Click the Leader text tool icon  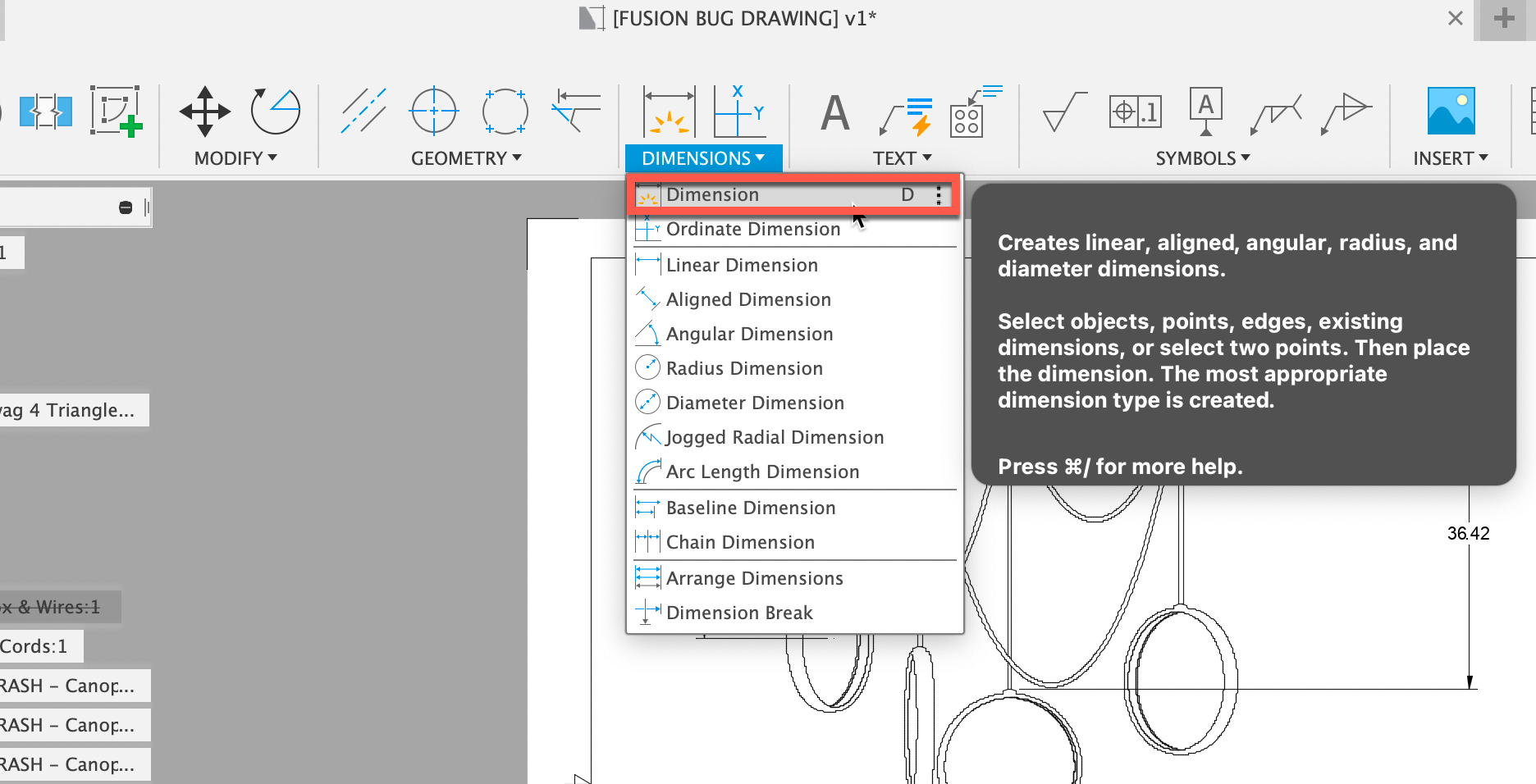pyautogui.click(x=906, y=116)
